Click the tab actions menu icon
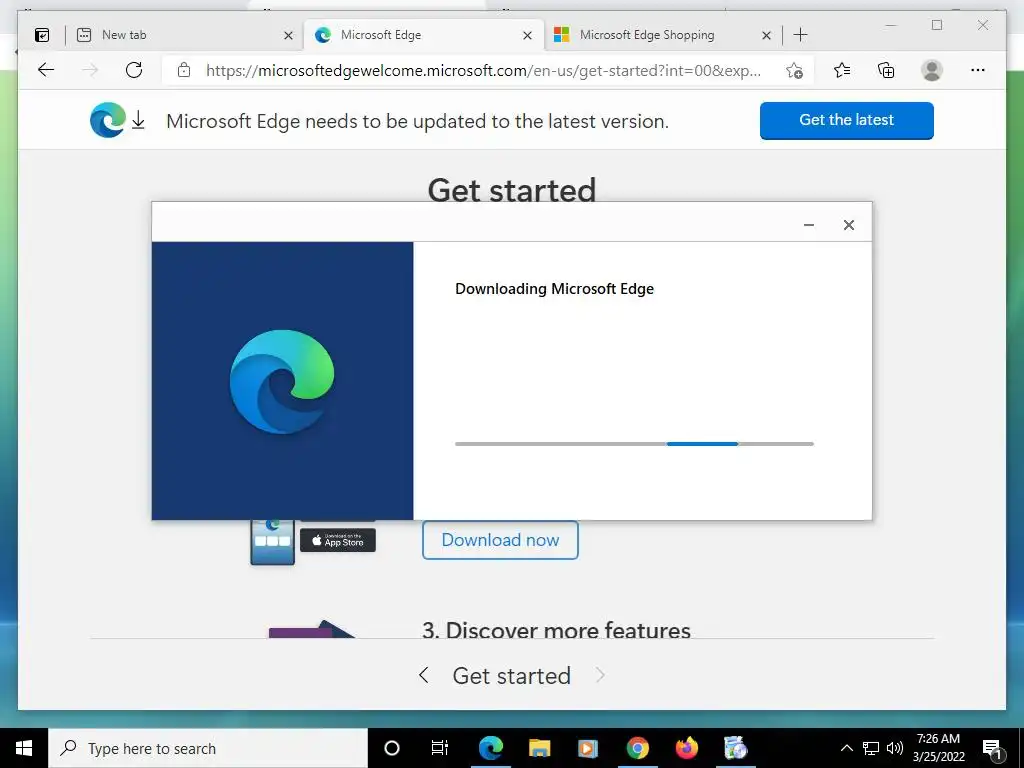The width and height of the screenshot is (1024, 768). tap(42, 35)
